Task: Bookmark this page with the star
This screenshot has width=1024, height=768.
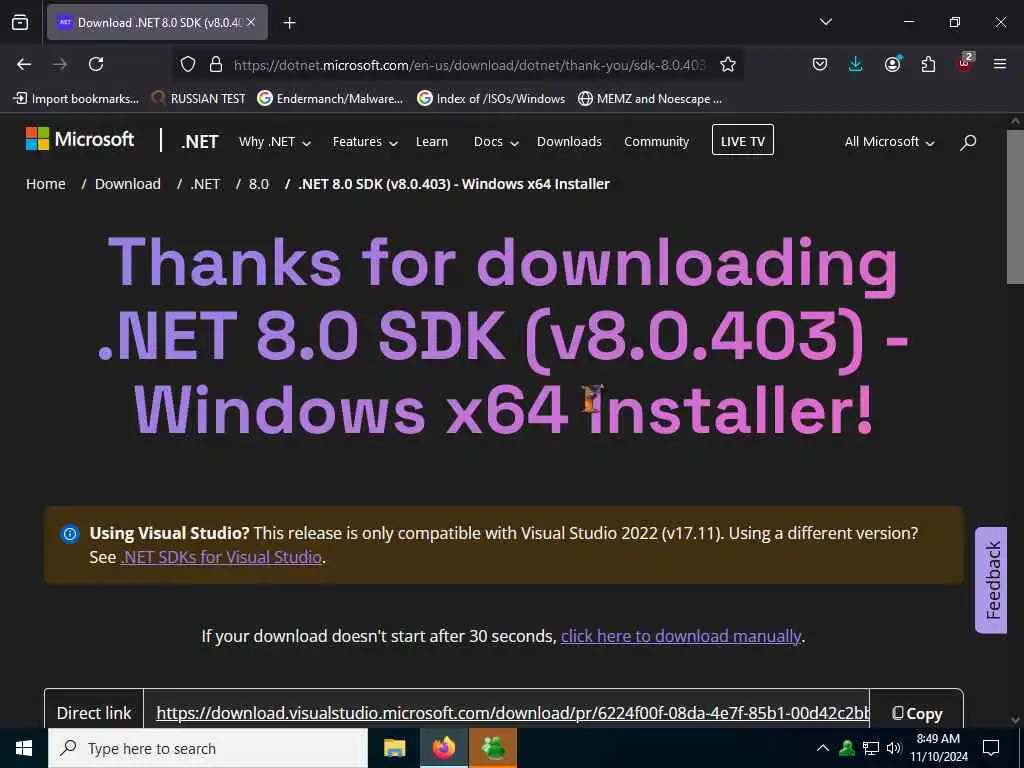Action: click(728, 64)
